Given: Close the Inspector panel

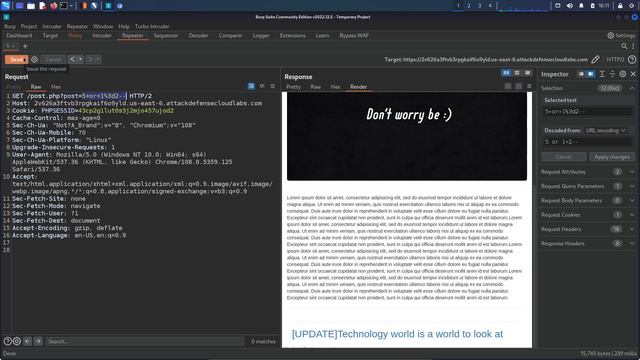Looking at the screenshot, I should click(633, 74).
